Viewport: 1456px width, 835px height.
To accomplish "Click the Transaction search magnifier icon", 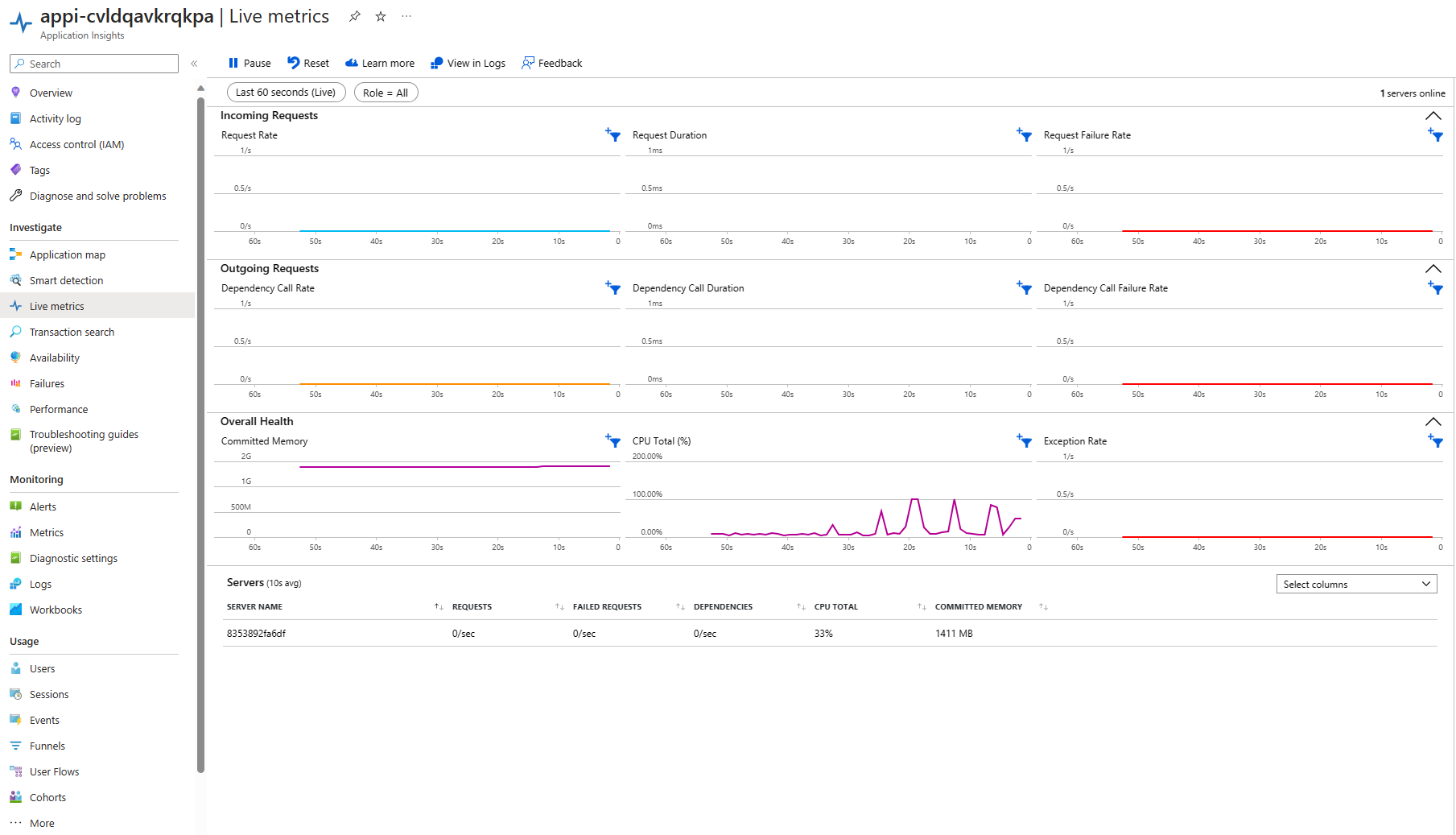I will 15,332.
